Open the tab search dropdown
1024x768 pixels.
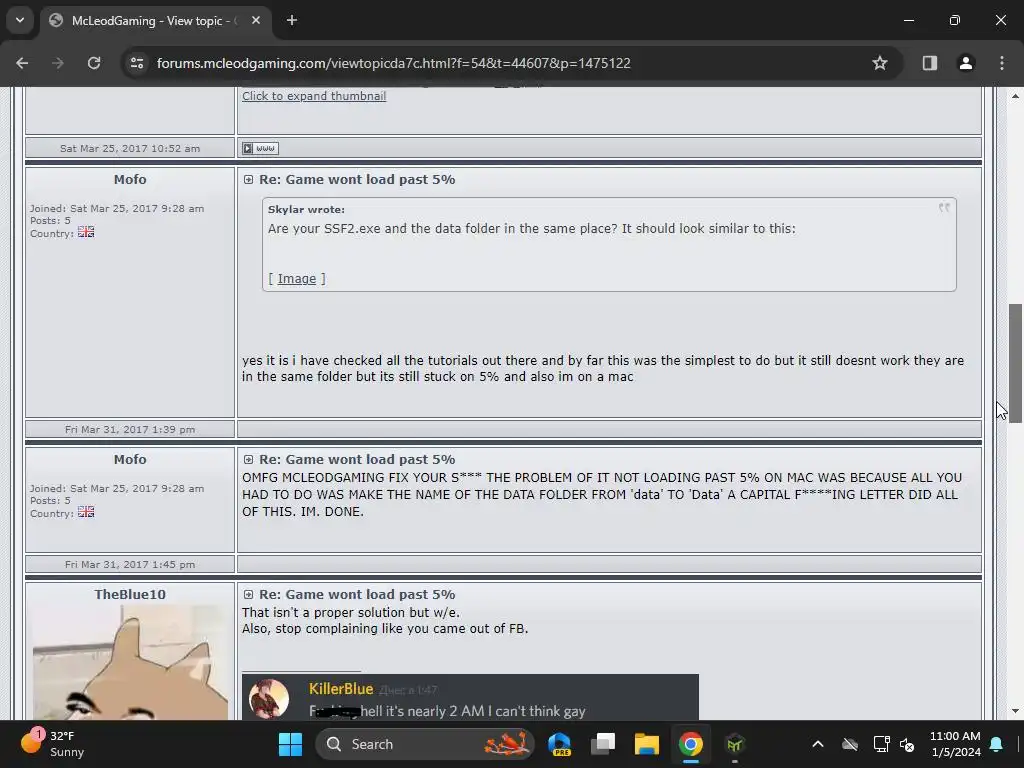(20, 20)
